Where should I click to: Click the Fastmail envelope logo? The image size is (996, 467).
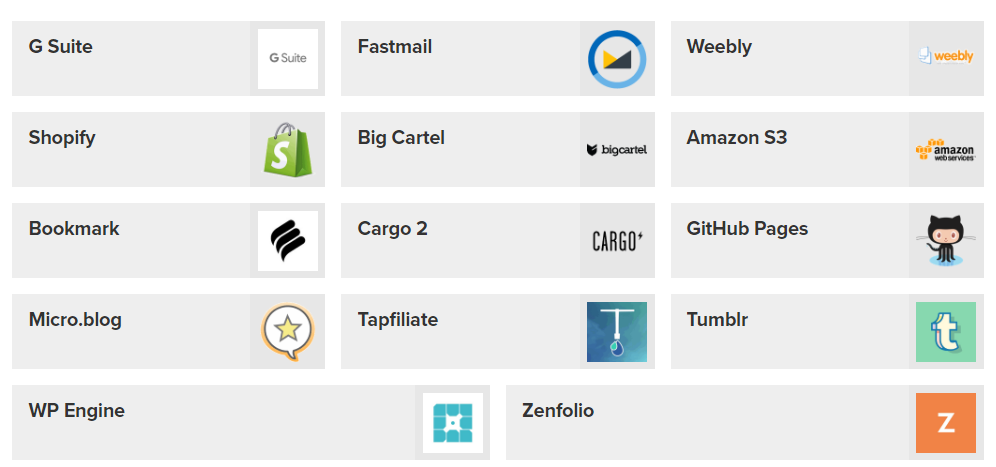[617, 59]
